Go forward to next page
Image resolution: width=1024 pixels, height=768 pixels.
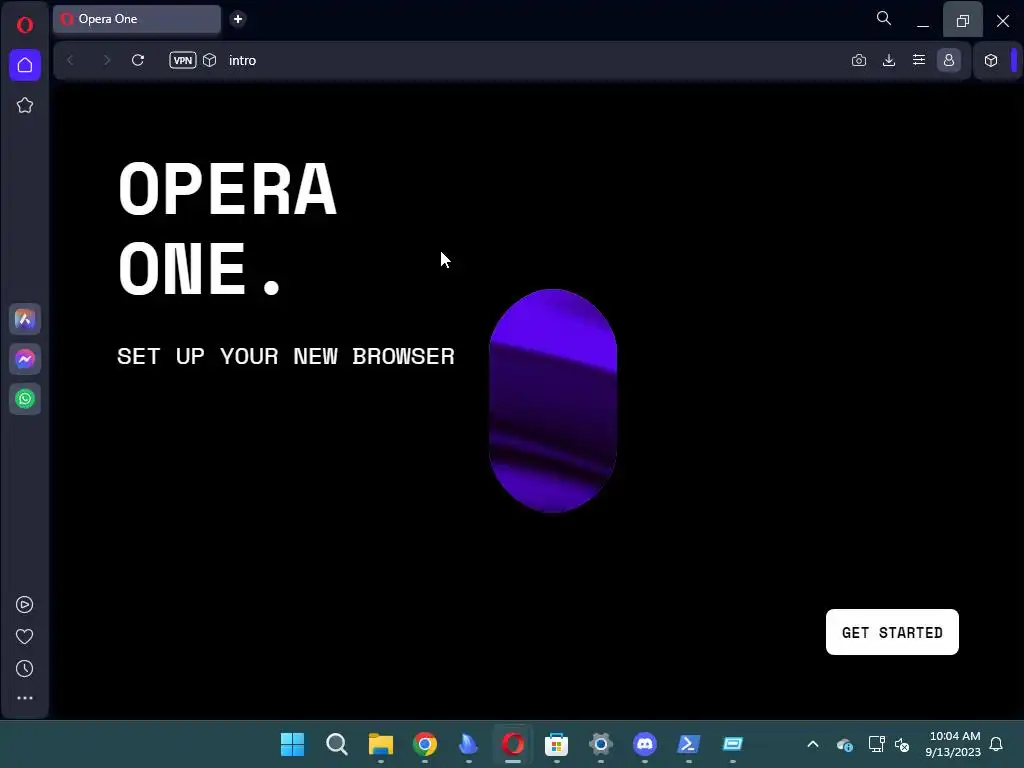[x=106, y=60]
